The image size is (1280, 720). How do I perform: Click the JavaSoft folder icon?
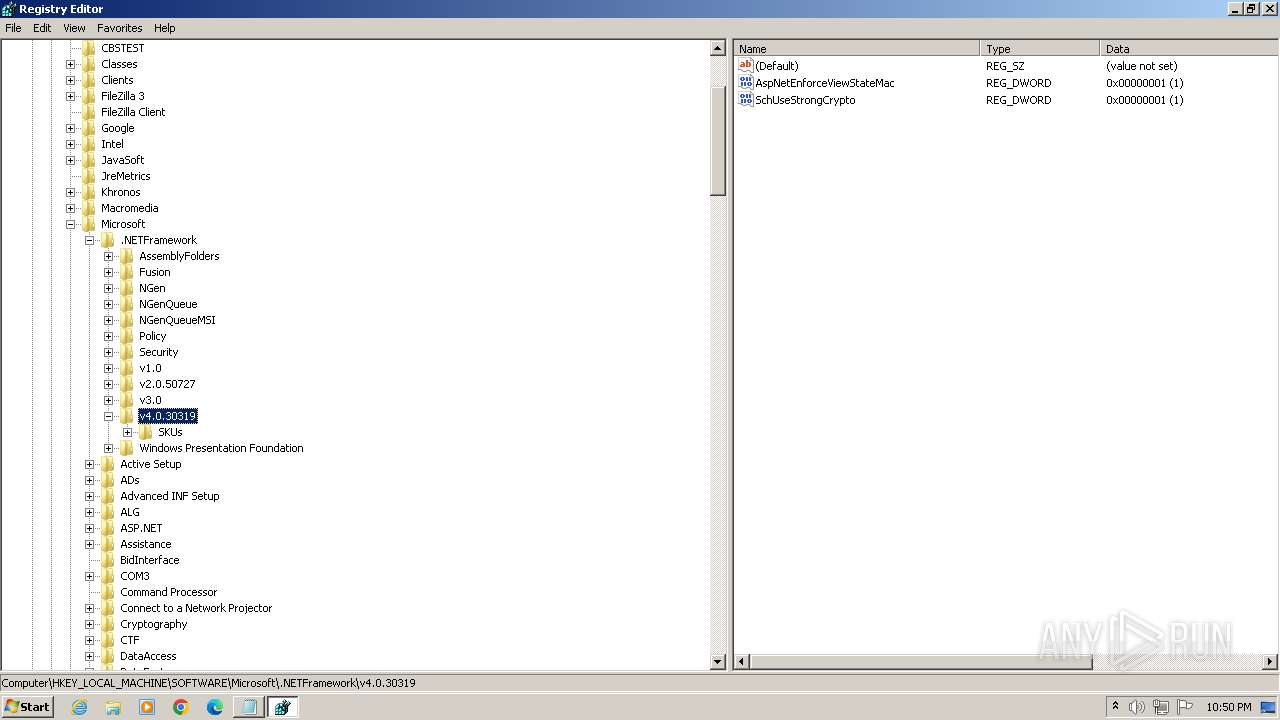89,160
